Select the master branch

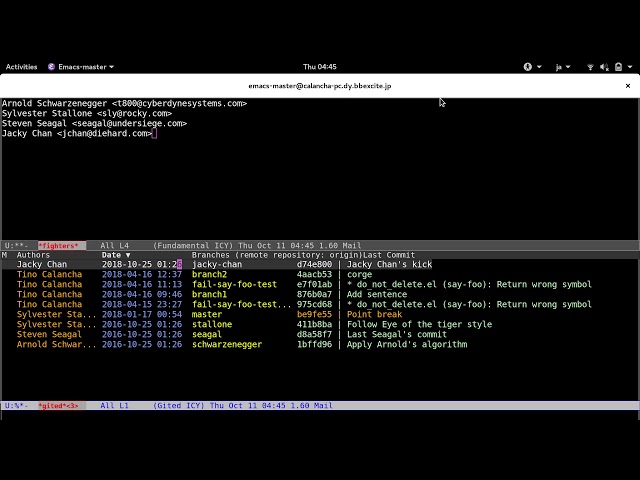pos(207,314)
